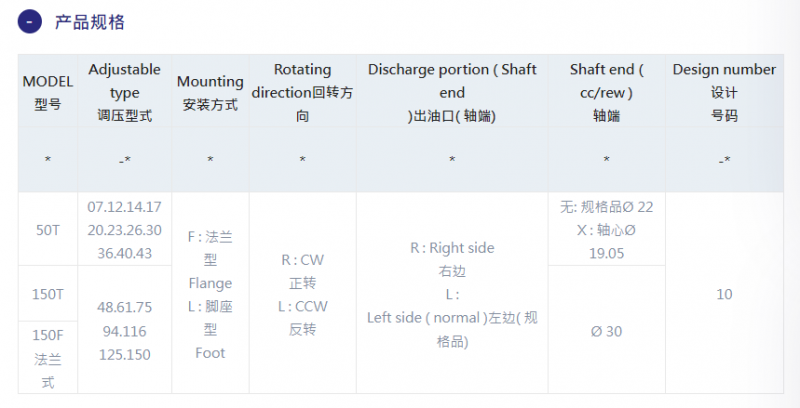Select the Adjustable type 调压型式 header
This screenshot has width=800, height=408.
tap(124, 93)
